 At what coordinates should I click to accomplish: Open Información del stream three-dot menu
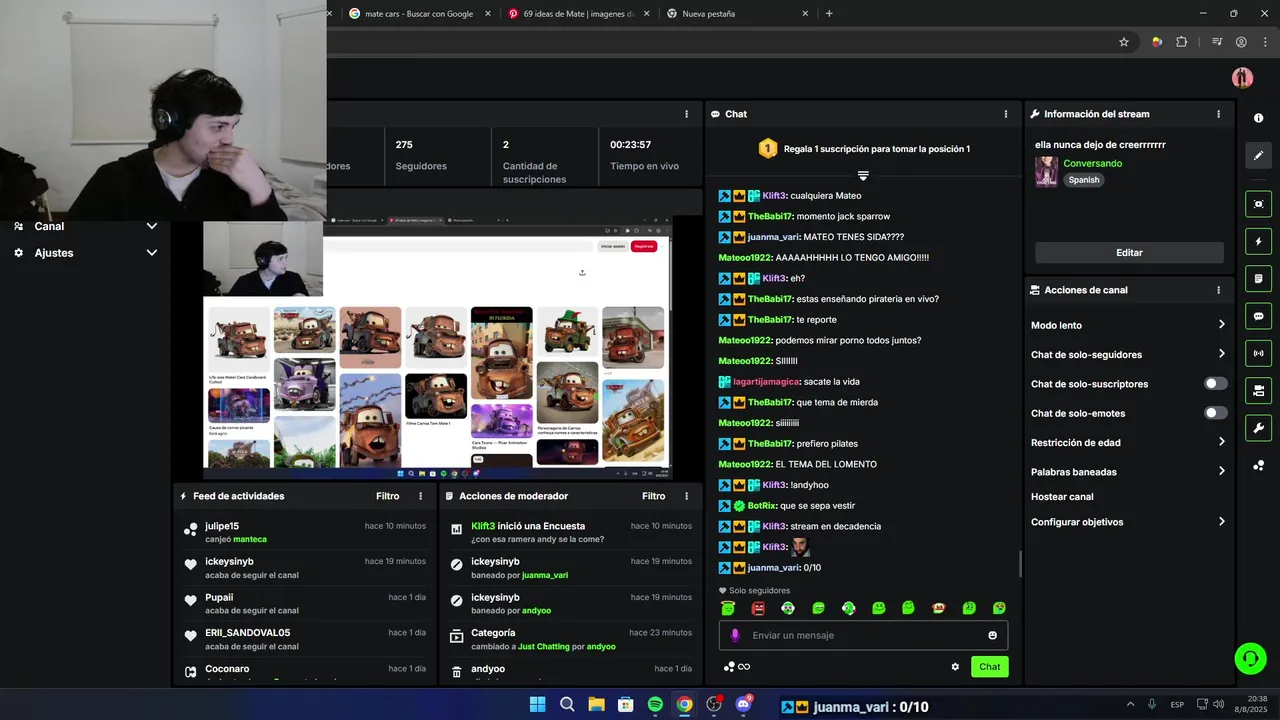tap(1218, 114)
